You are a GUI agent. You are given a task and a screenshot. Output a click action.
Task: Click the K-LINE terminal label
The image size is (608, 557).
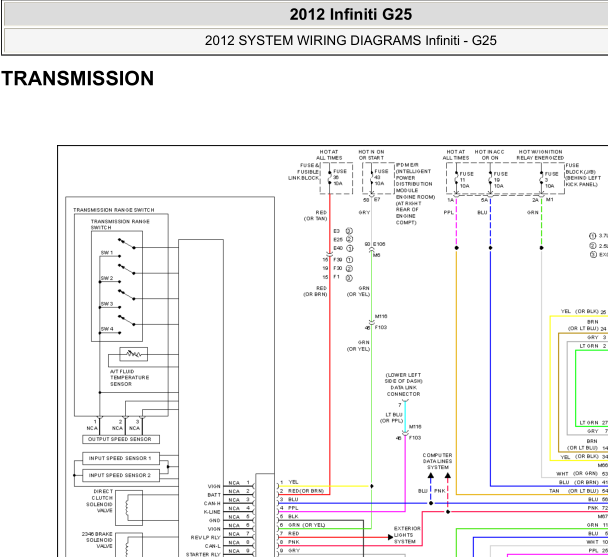[212, 512]
